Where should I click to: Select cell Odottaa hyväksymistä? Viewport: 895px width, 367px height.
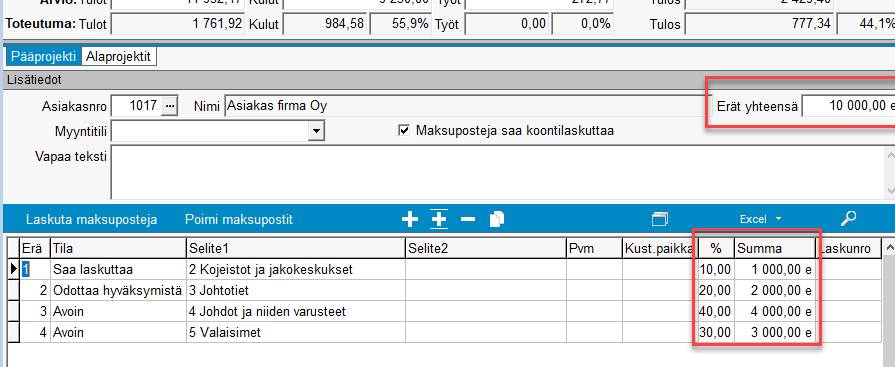click(118, 291)
